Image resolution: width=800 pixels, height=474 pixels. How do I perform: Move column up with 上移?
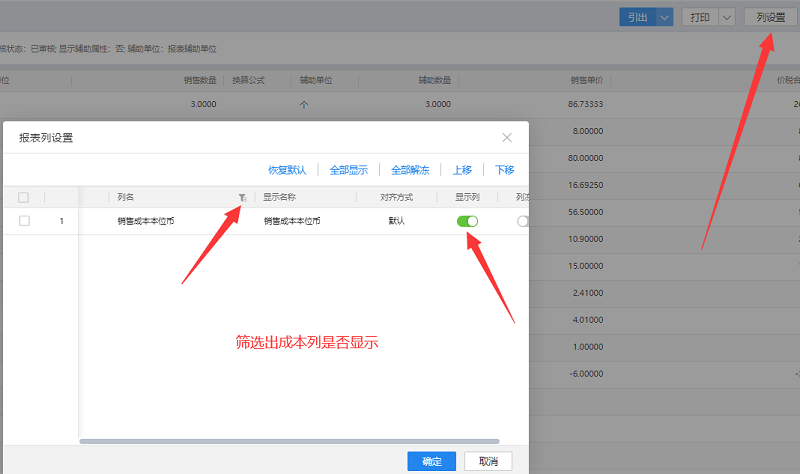pyautogui.click(x=462, y=170)
